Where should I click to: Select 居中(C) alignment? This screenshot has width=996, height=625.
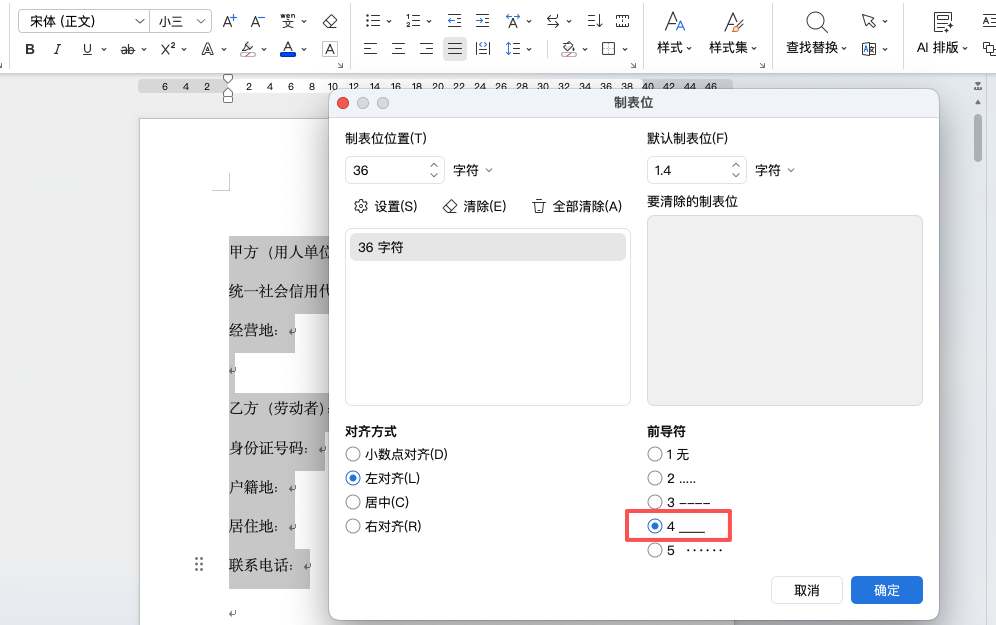click(377, 502)
